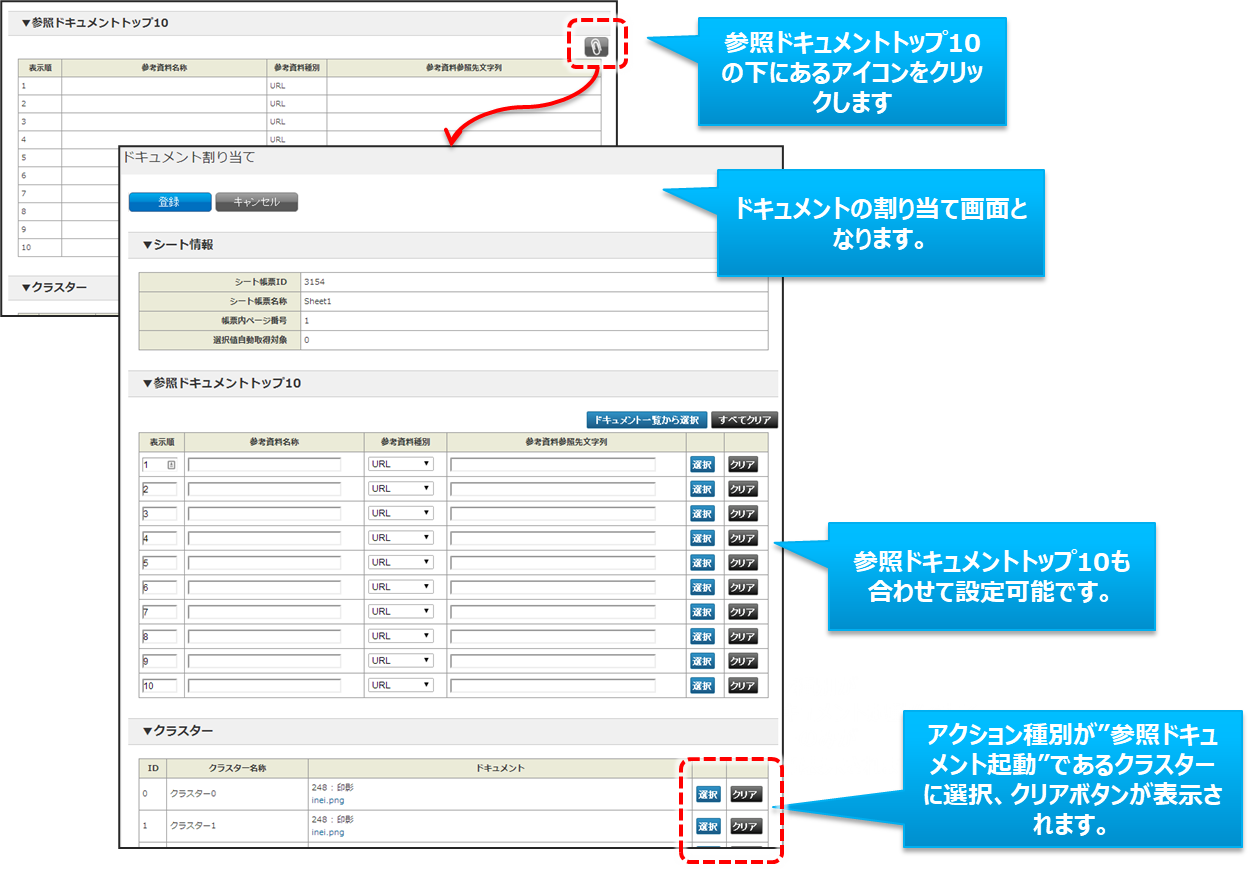Click the 選択 button for クラスター0

pos(708,795)
